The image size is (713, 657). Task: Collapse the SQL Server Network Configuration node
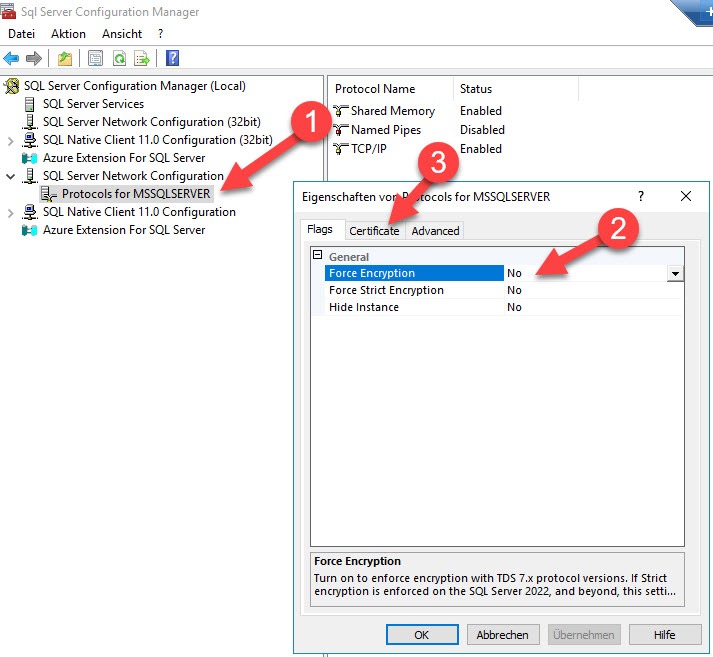pyautogui.click(x=11, y=176)
